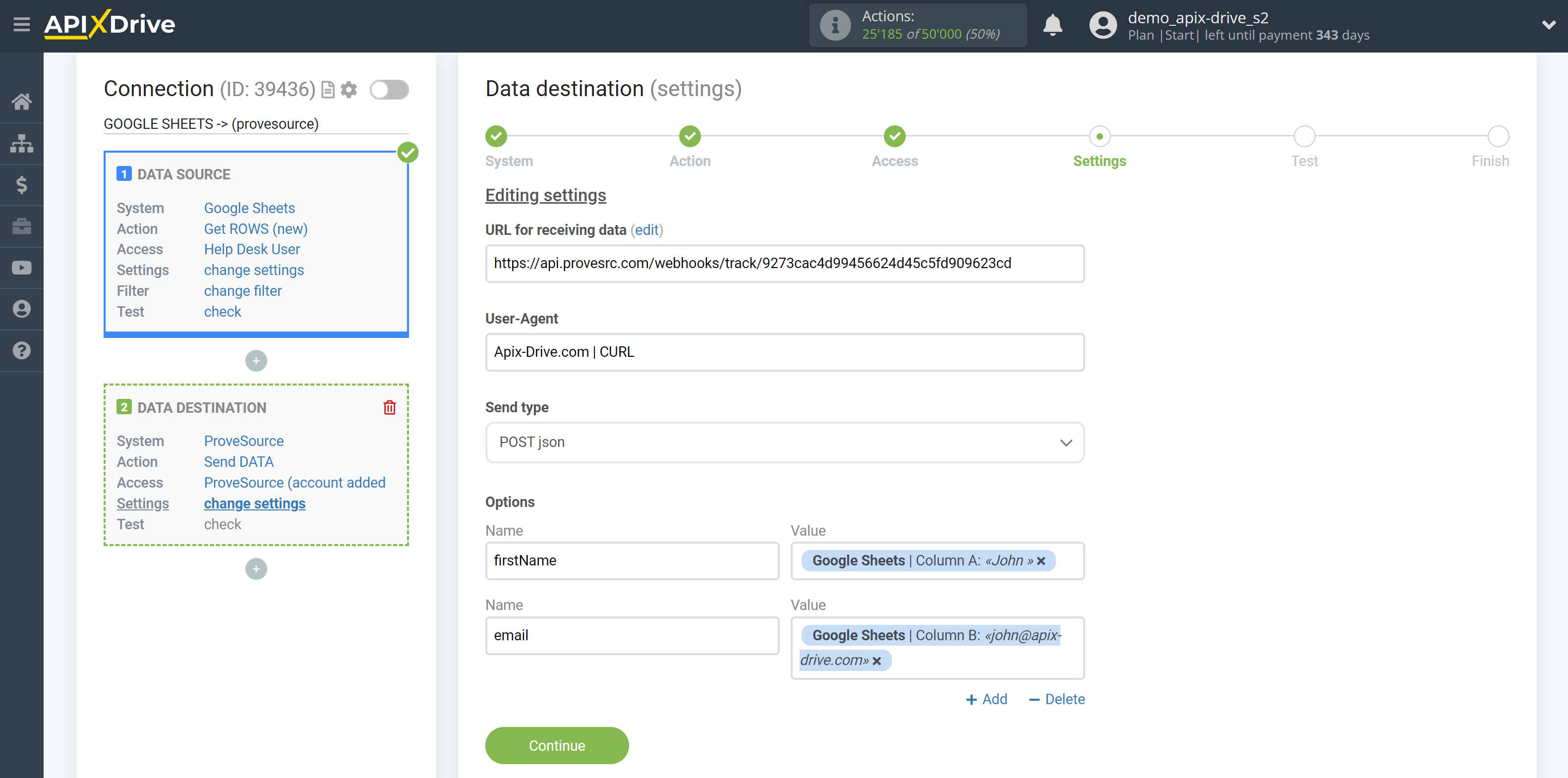The width and height of the screenshot is (1568, 778).
Task: Open ProveSource account access link
Action: pos(294,482)
